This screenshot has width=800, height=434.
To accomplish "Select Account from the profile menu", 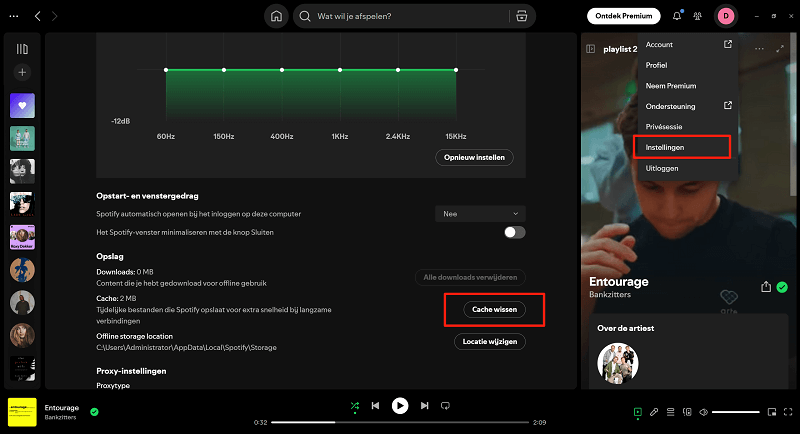I will (x=688, y=44).
